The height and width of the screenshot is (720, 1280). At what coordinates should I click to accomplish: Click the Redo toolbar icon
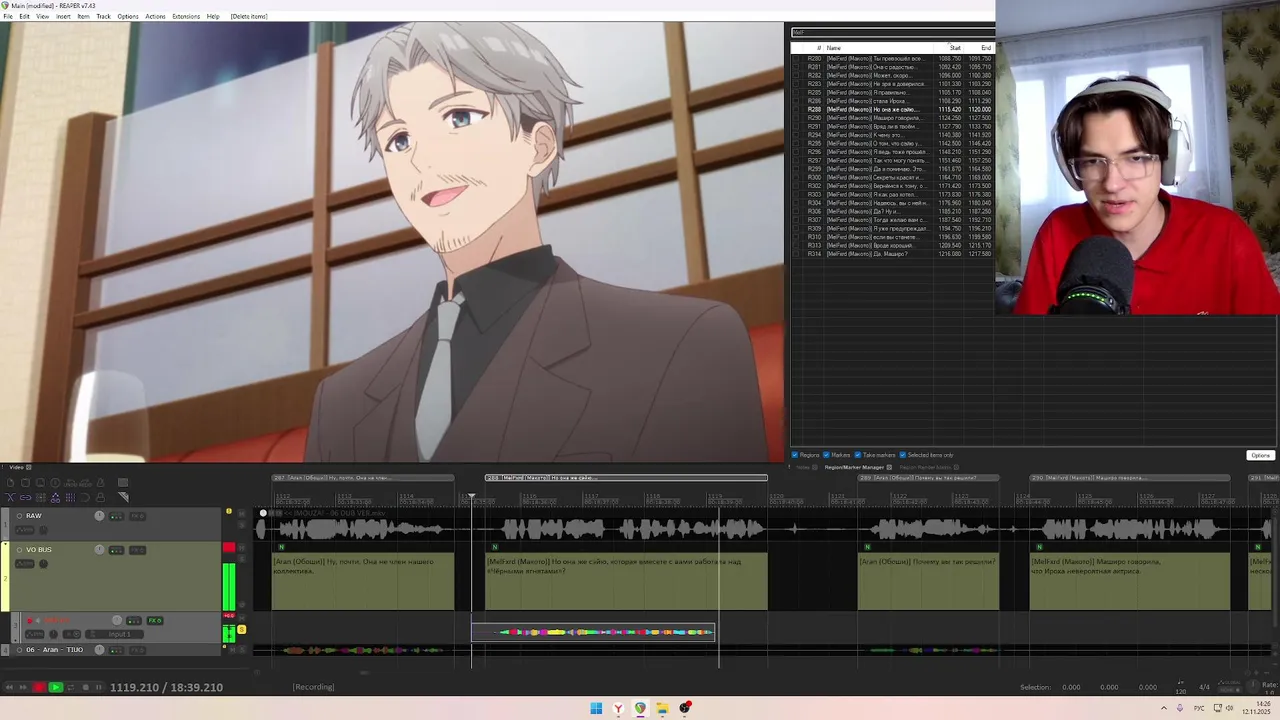pos(85,483)
